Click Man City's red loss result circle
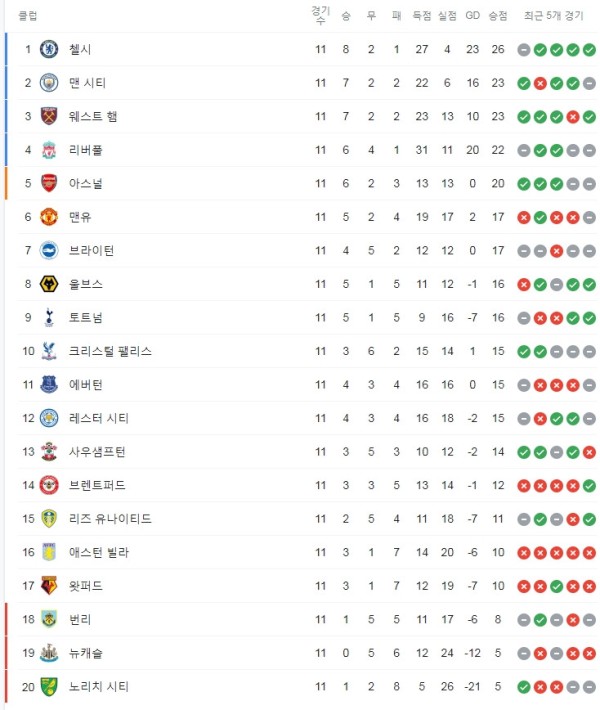The width and height of the screenshot is (600, 710). pos(540,83)
